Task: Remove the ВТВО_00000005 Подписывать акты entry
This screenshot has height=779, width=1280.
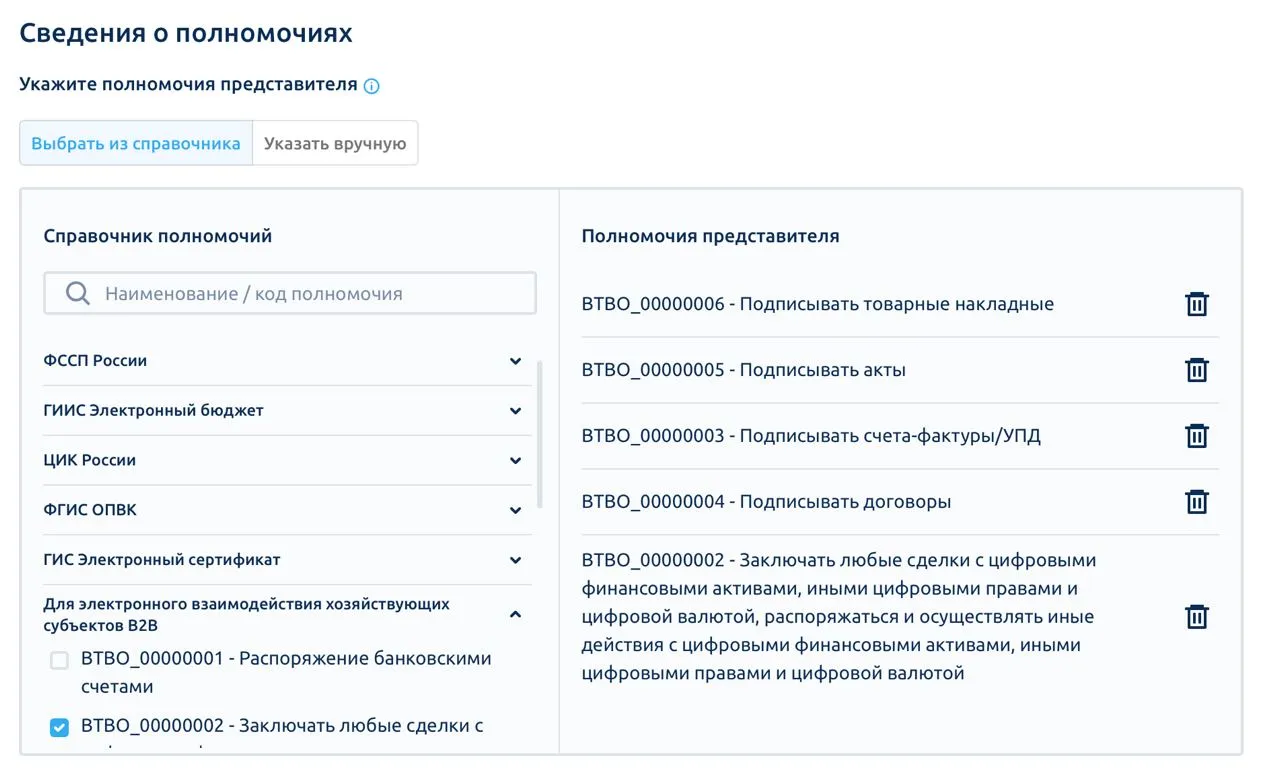Action: click(1196, 370)
